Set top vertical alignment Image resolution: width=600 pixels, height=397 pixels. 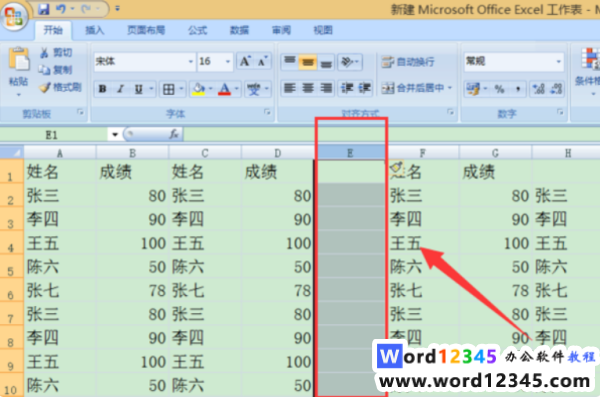tap(290, 62)
